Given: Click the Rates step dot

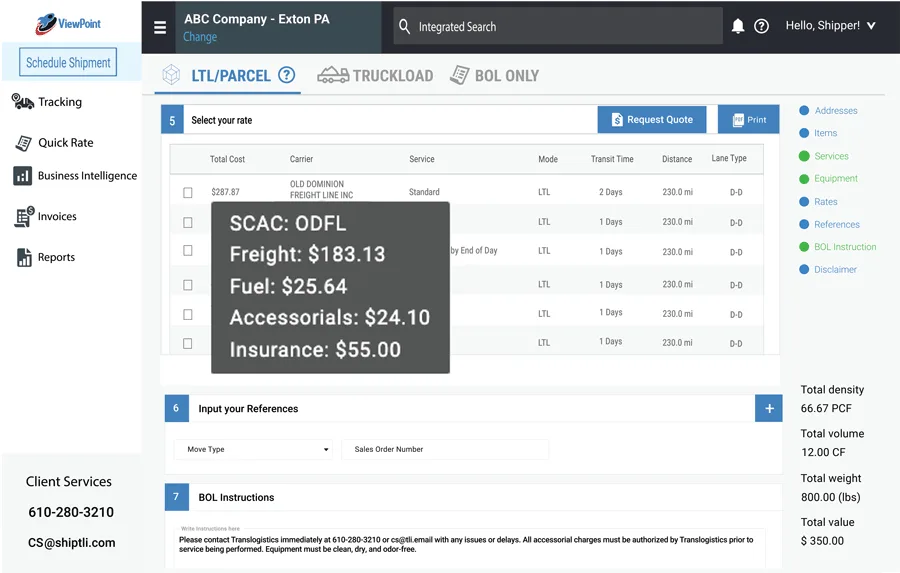Looking at the screenshot, I should (x=804, y=202).
